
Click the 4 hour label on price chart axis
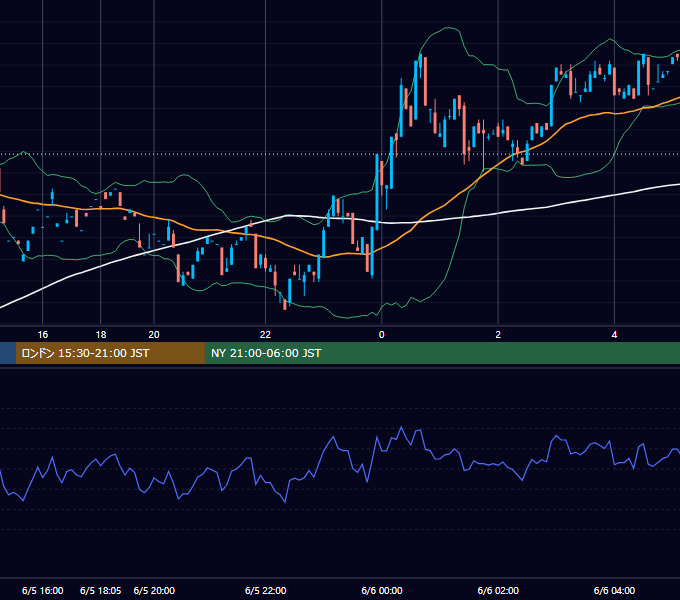coord(614,335)
